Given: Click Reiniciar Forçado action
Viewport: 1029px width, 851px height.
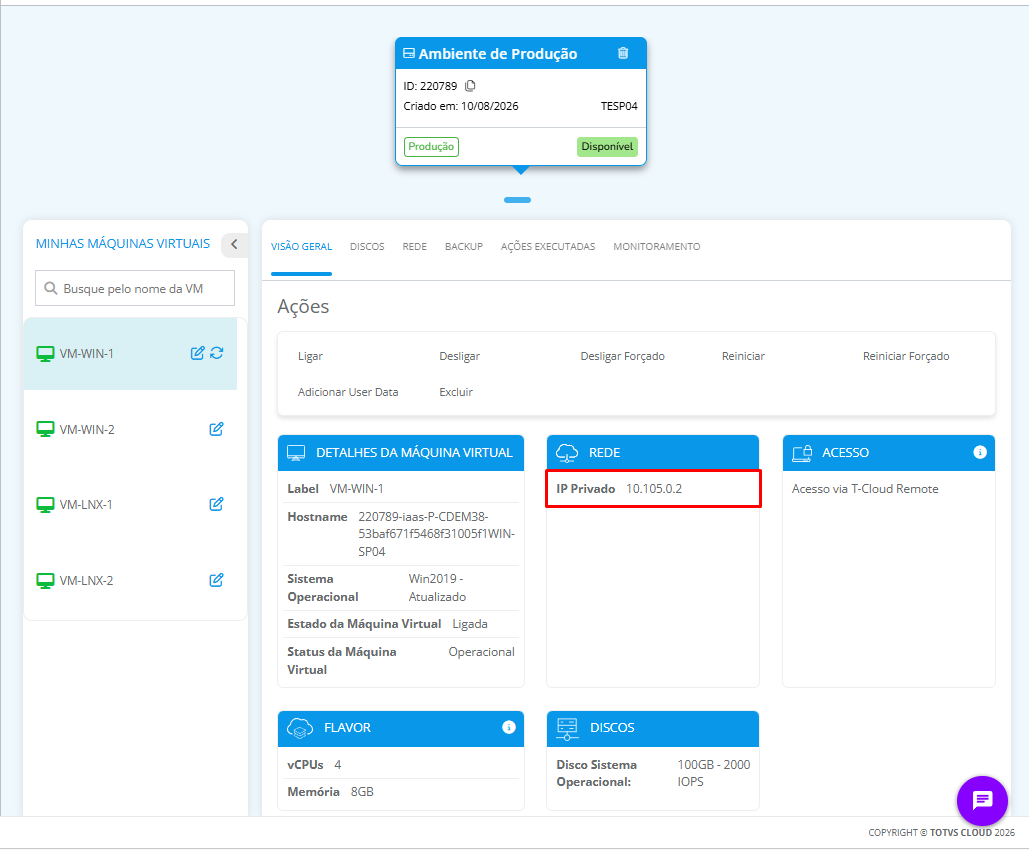Looking at the screenshot, I should click(x=906, y=356).
